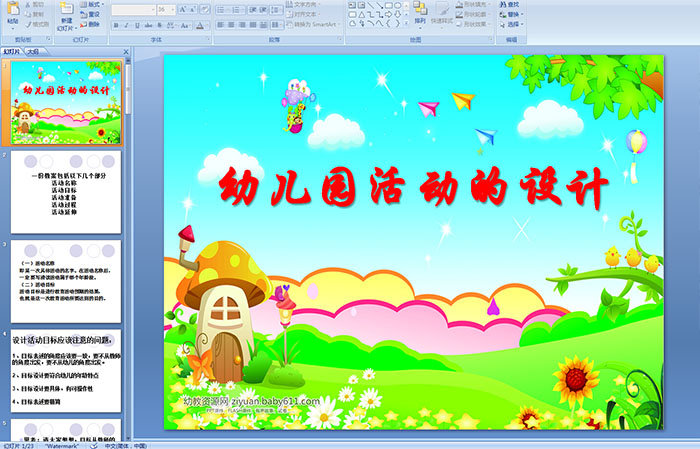
Task: Select the Text Box shape in gallery
Action: click(x=352, y=5)
